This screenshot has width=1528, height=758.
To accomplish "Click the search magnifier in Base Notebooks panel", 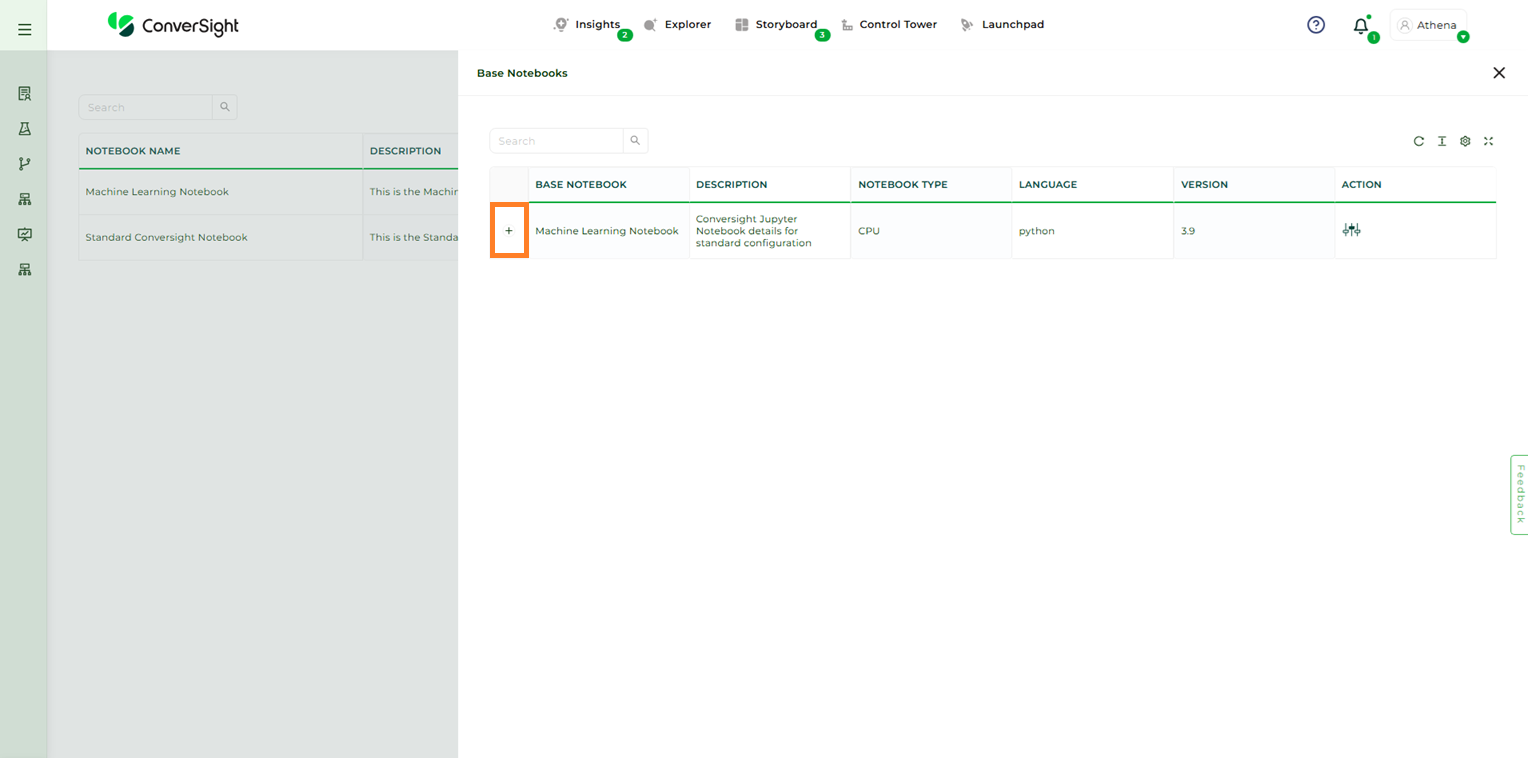I will pos(635,141).
